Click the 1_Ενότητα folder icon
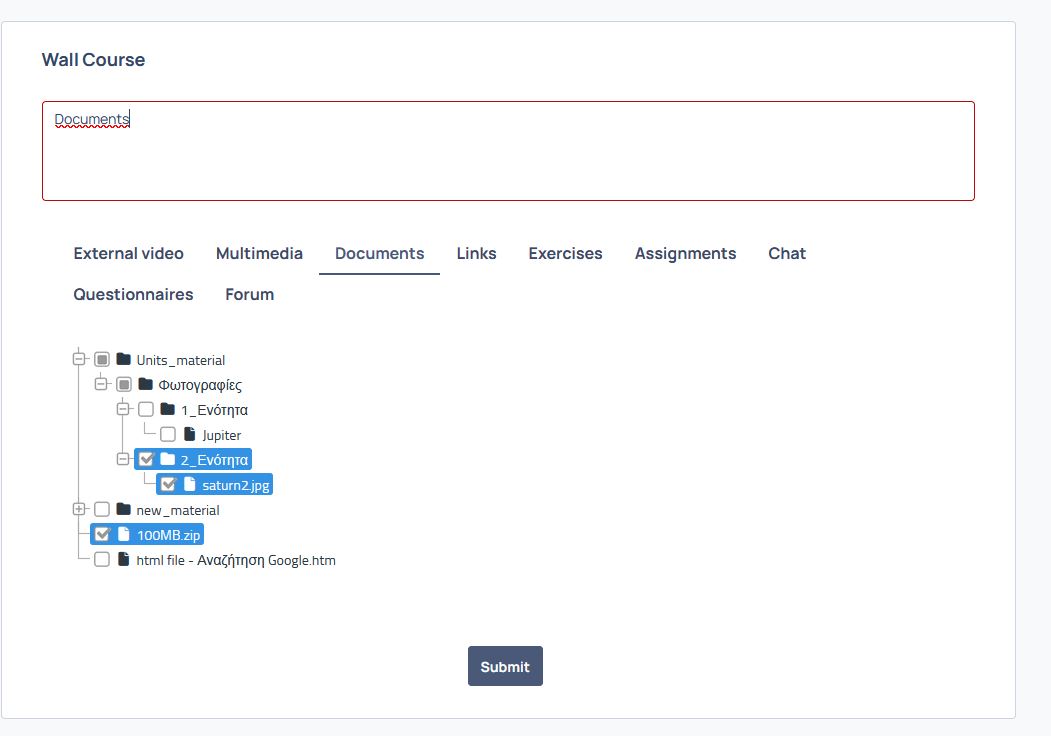 (x=168, y=409)
